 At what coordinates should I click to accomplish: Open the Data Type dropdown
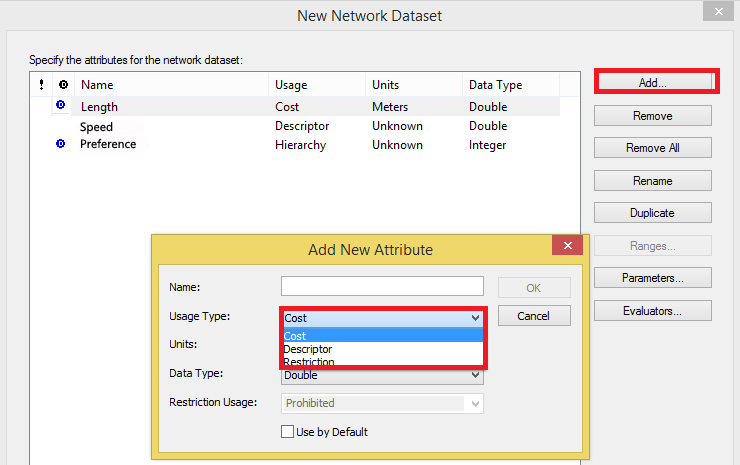(382, 376)
